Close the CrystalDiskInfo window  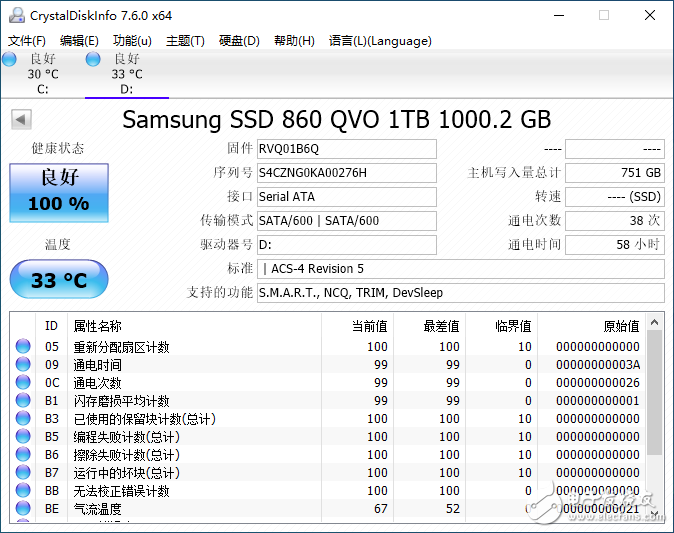[x=650, y=15]
